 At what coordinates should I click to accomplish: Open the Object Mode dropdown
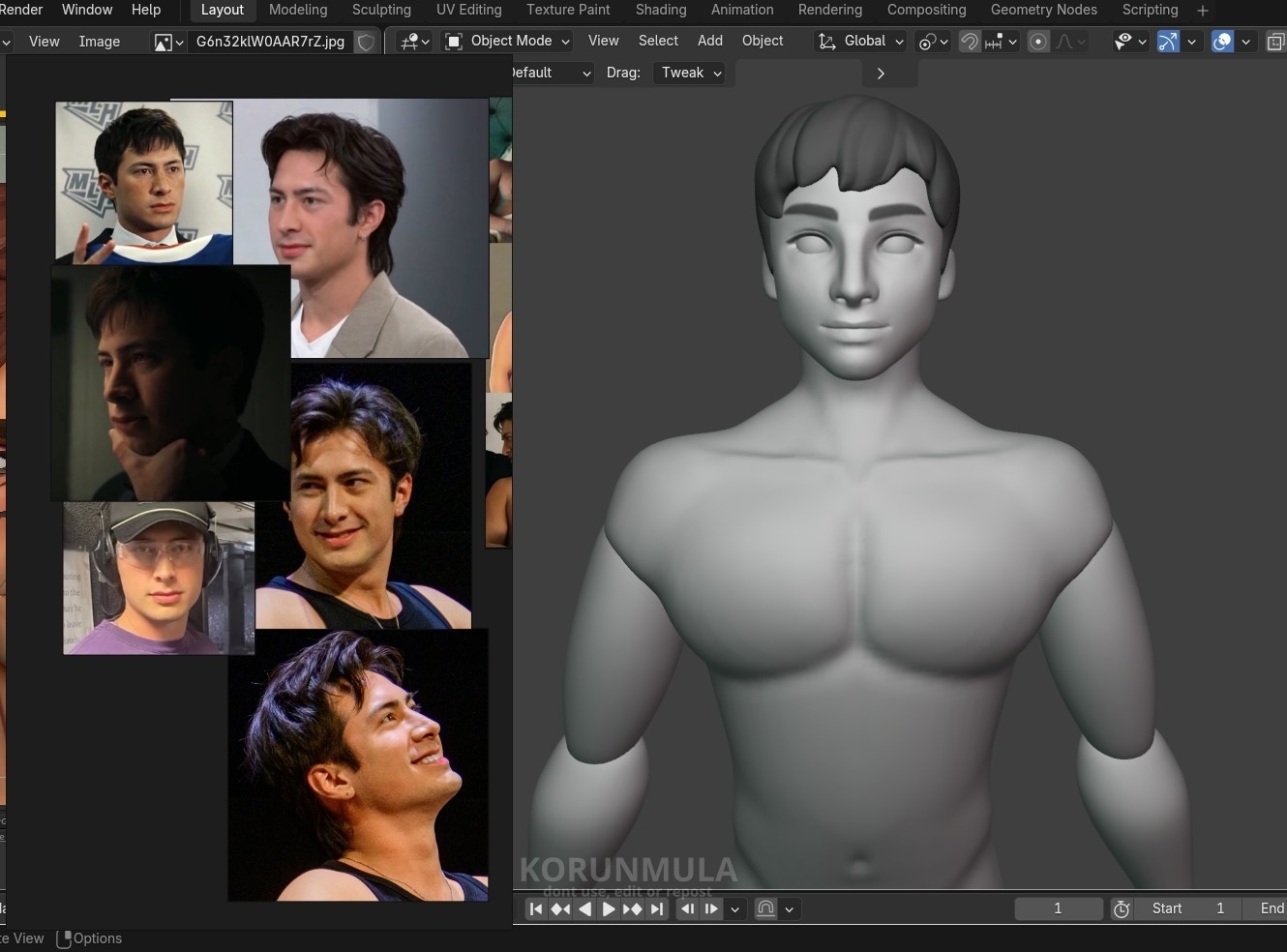tap(508, 41)
